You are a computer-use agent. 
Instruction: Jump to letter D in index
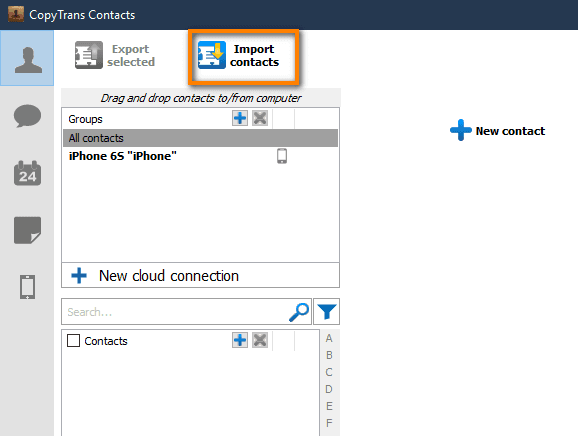pyautogui.click(x=329, y=389)
